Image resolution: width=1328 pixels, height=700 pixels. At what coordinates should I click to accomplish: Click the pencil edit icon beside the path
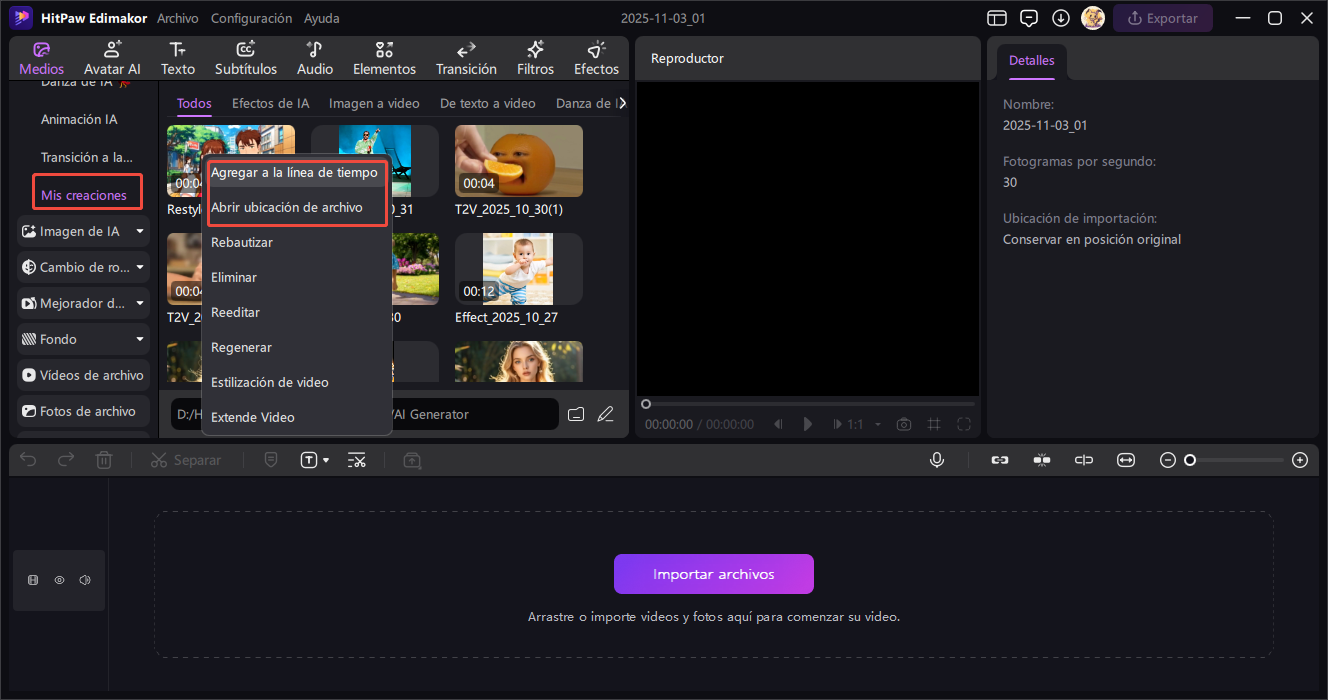605,414
